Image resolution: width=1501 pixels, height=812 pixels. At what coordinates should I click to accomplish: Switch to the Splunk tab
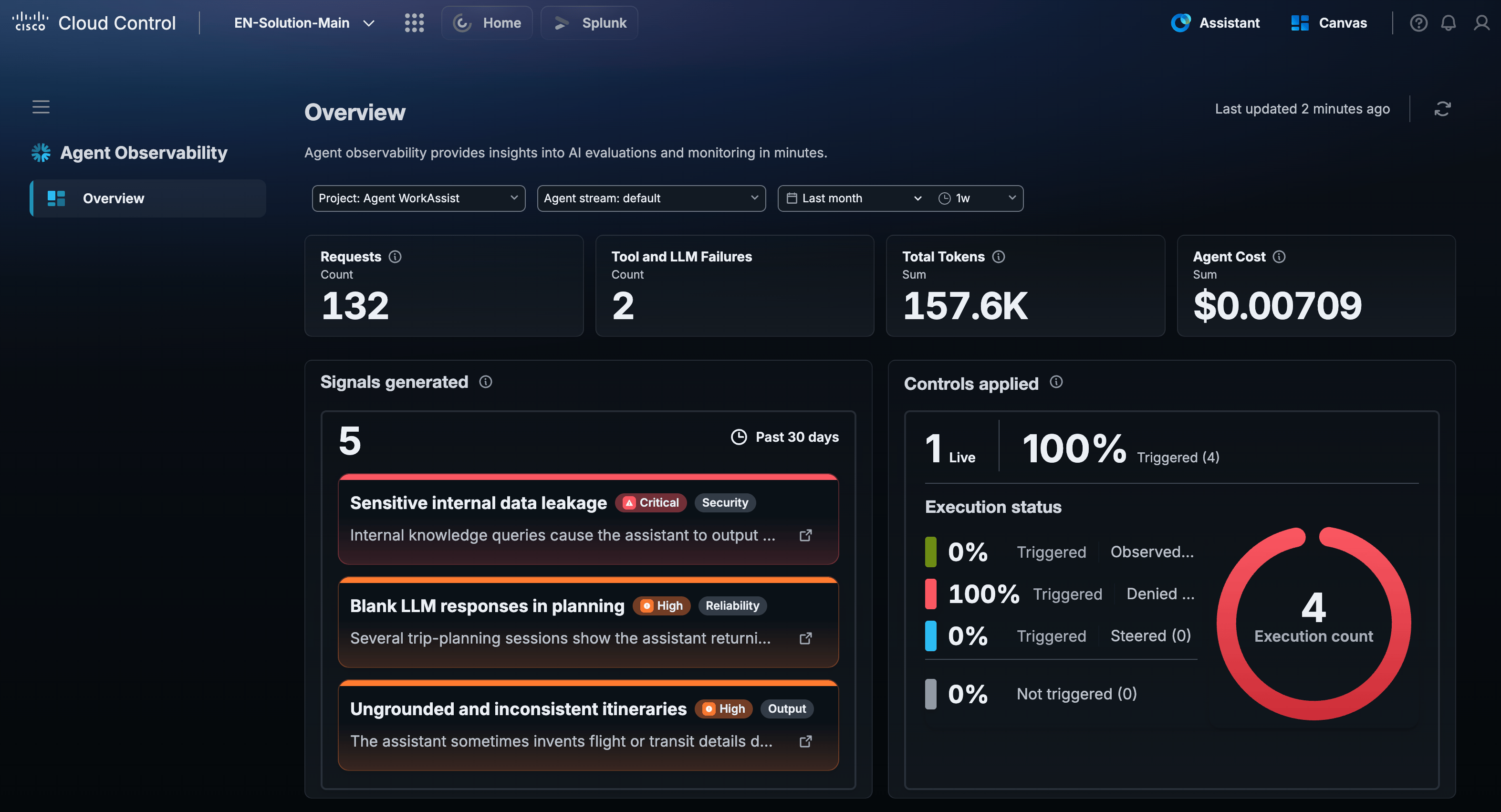click(x=589, y=23)
